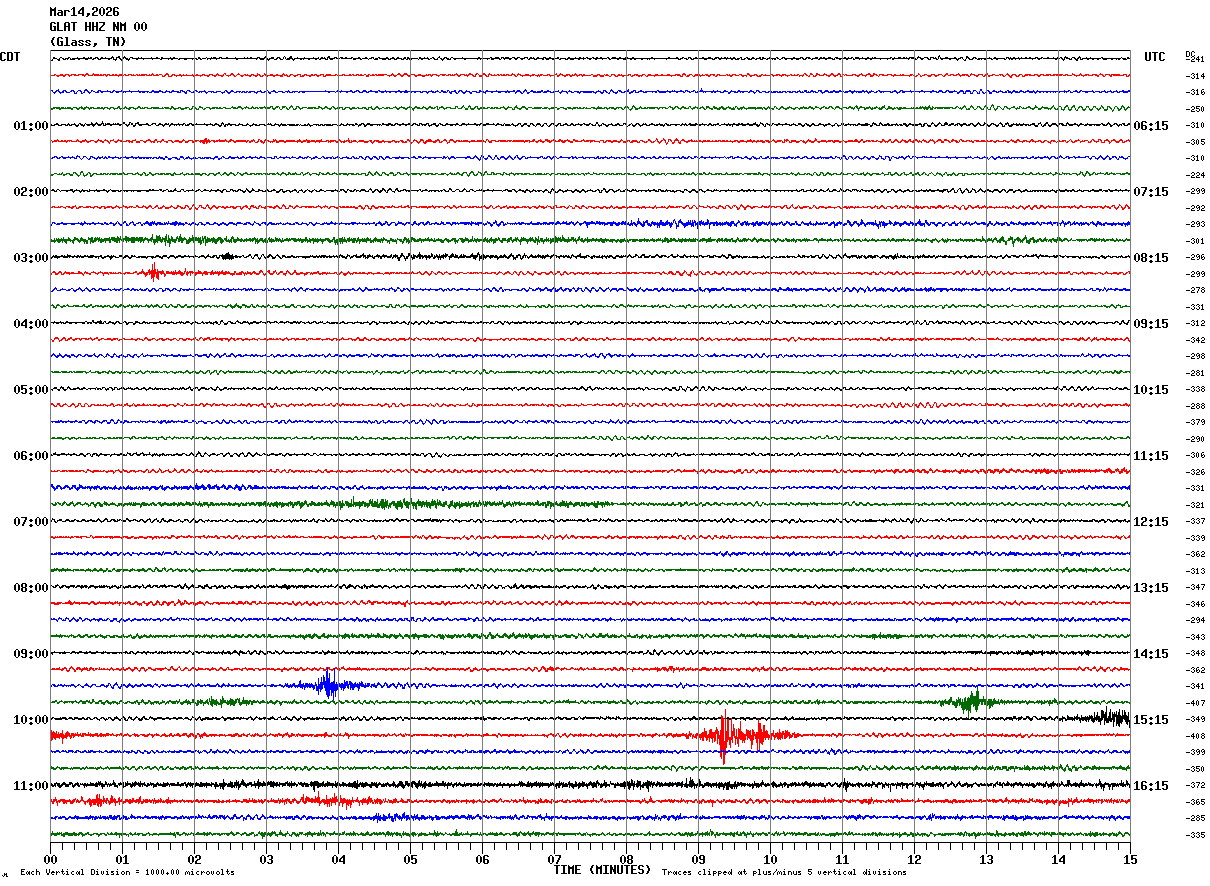Image resolution: width=1210 pixels, height=886 pixels.
Task: Click the 09:15 UTC time label
Action: [1151, 324]
